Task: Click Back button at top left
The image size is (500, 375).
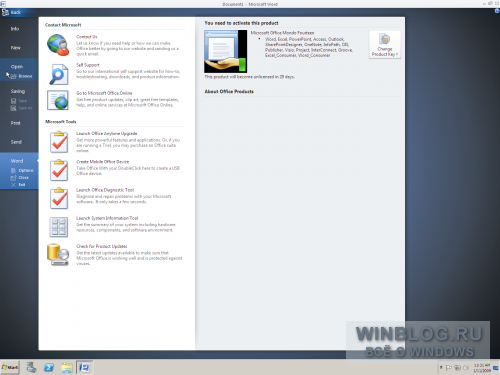Action: (x=11, y=12)
